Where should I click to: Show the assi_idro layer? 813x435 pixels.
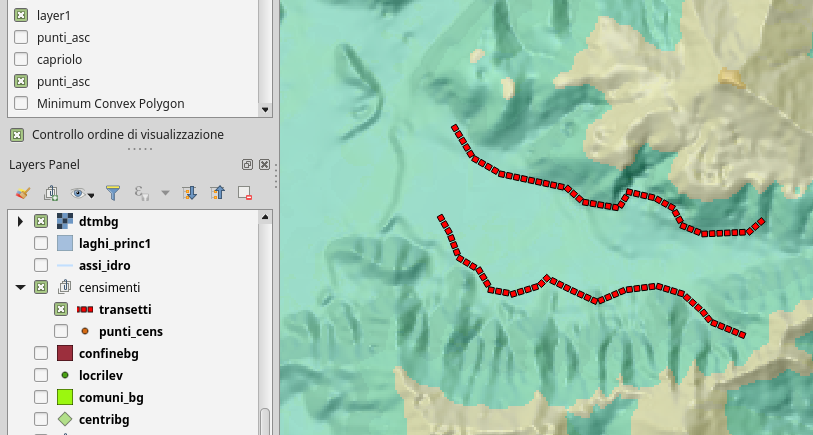point(41,265)
